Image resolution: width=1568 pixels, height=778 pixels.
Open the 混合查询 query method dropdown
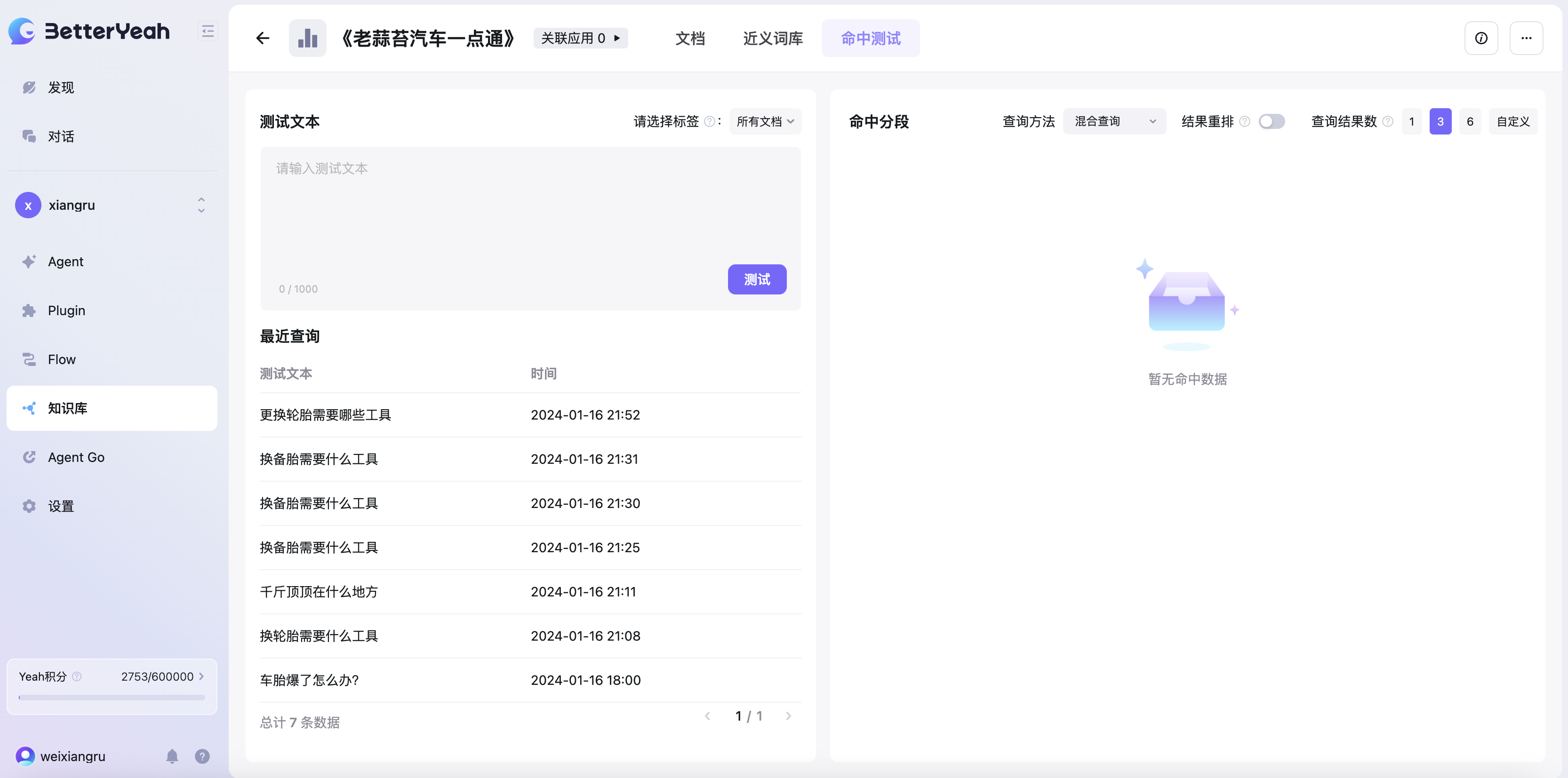pyautogui.click(x=1114, y=122)
